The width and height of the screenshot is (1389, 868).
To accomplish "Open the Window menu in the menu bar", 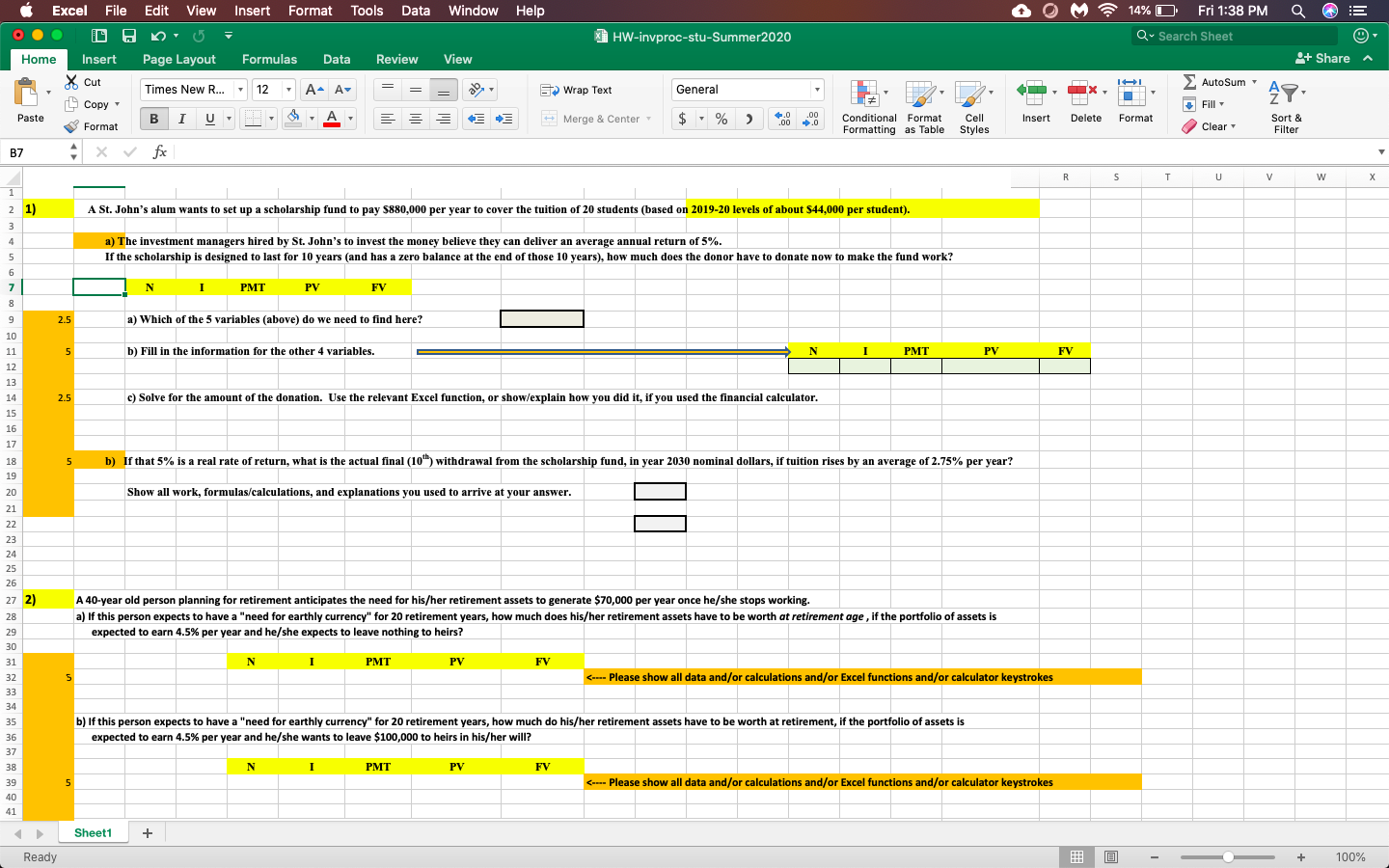I will pos(473,11).
